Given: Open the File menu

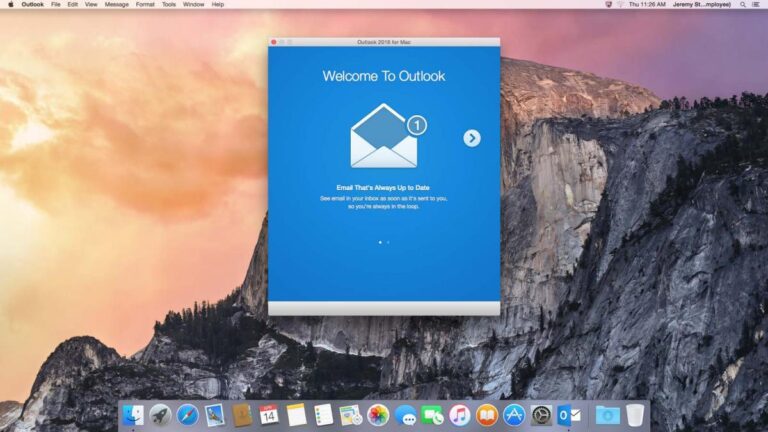Looking at the screenshot, I should tap(56, 4).
